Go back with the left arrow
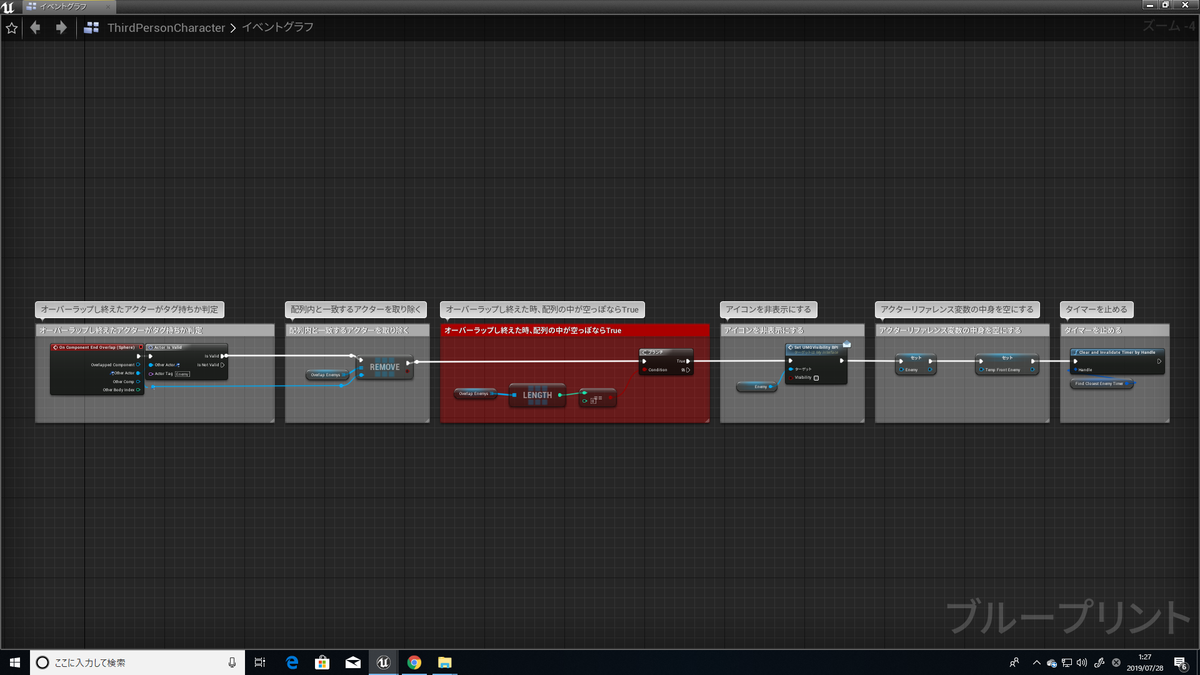The height and width of the screenshot is (675, 1200). point(36,27)
